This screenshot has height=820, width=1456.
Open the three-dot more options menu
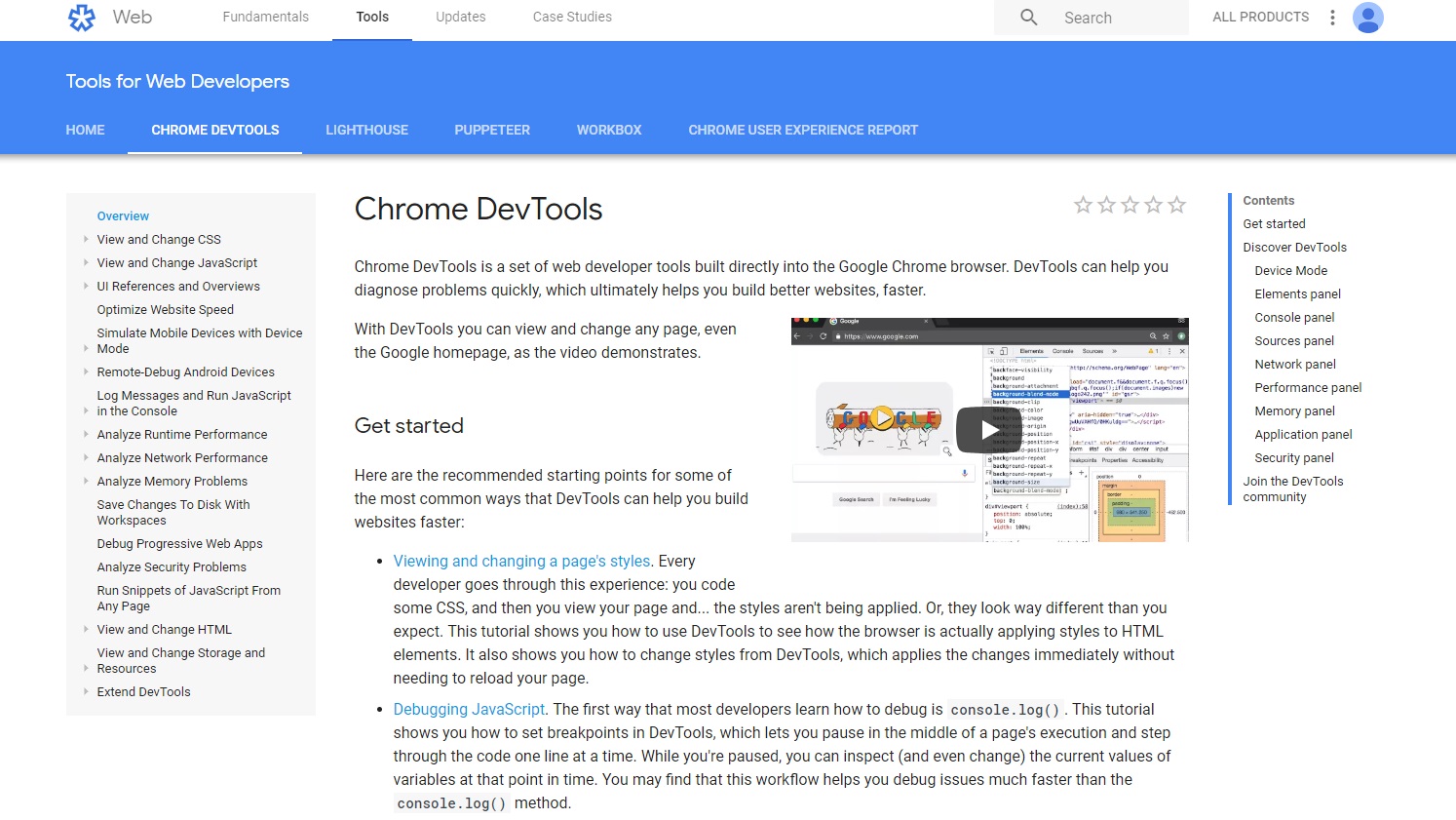click(x=1332, y=18)
